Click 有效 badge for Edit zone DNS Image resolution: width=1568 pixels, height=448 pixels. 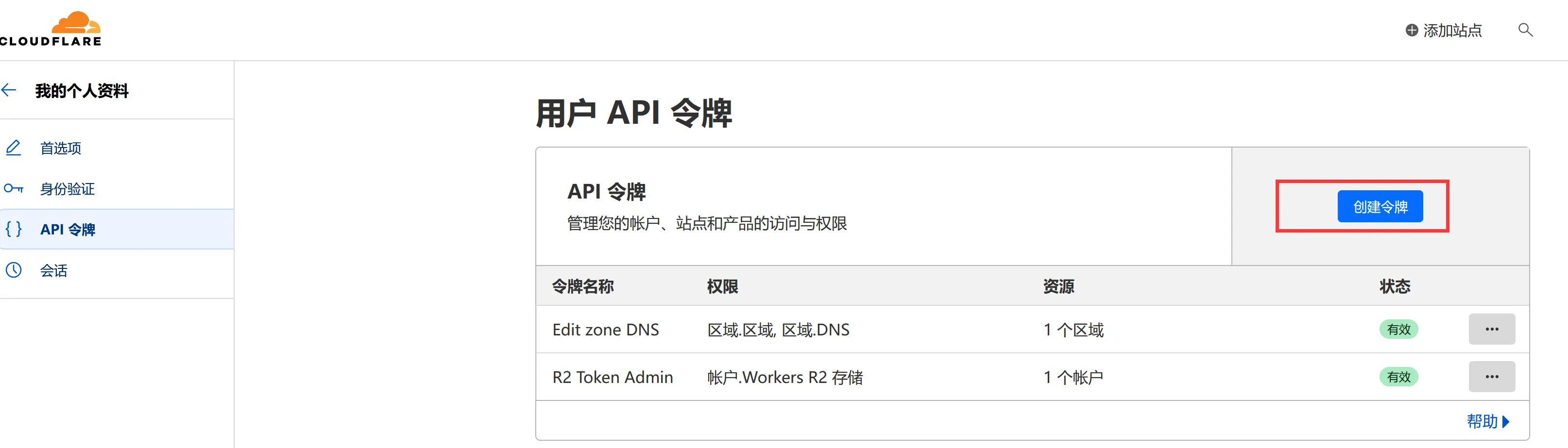1398,329
